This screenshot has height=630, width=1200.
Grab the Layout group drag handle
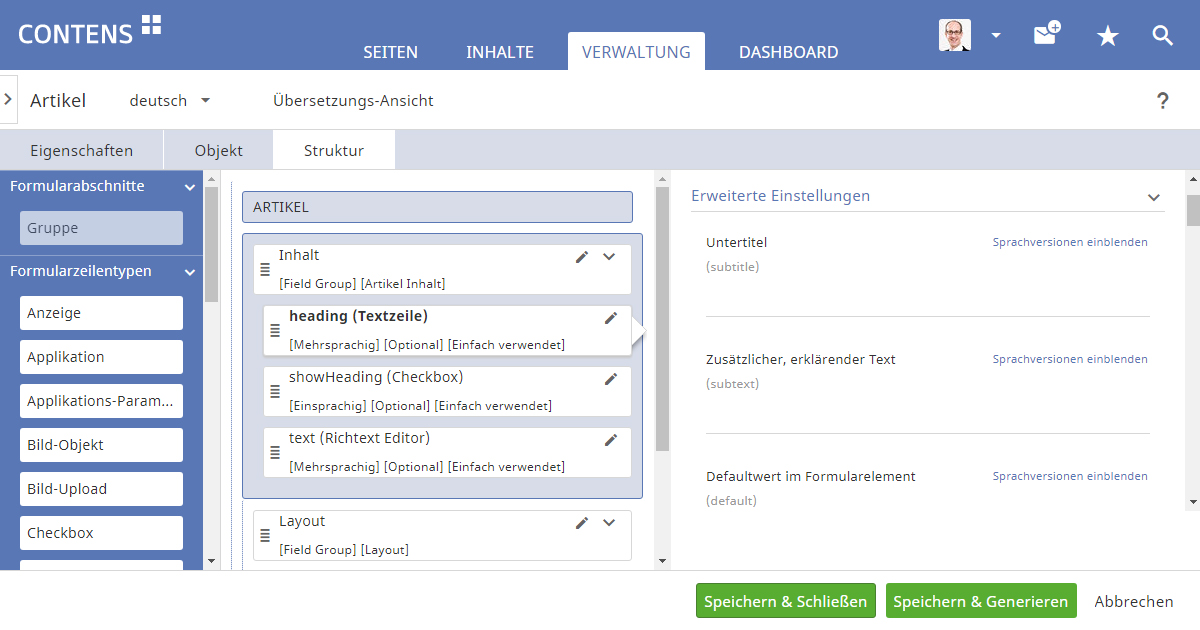[x=265, y=536]
